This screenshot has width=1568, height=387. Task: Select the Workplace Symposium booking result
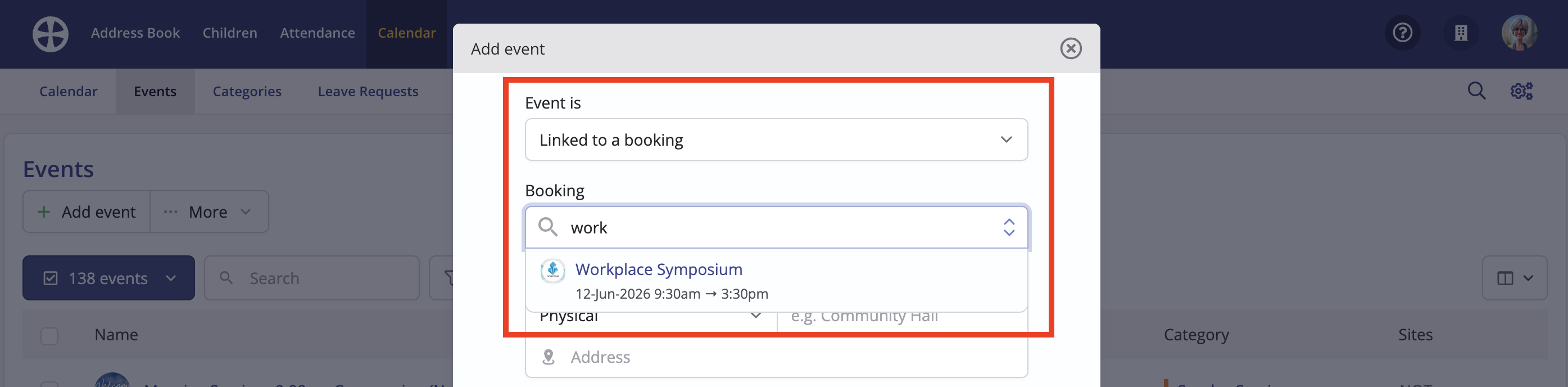776,281
